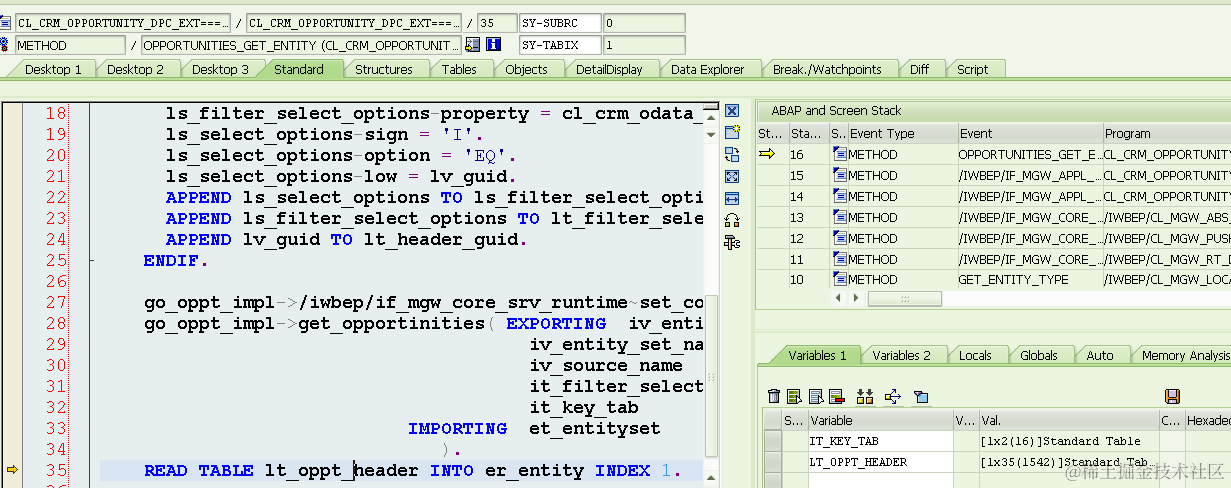
Task: Open the Diff tab
Action: coord(919,69)
